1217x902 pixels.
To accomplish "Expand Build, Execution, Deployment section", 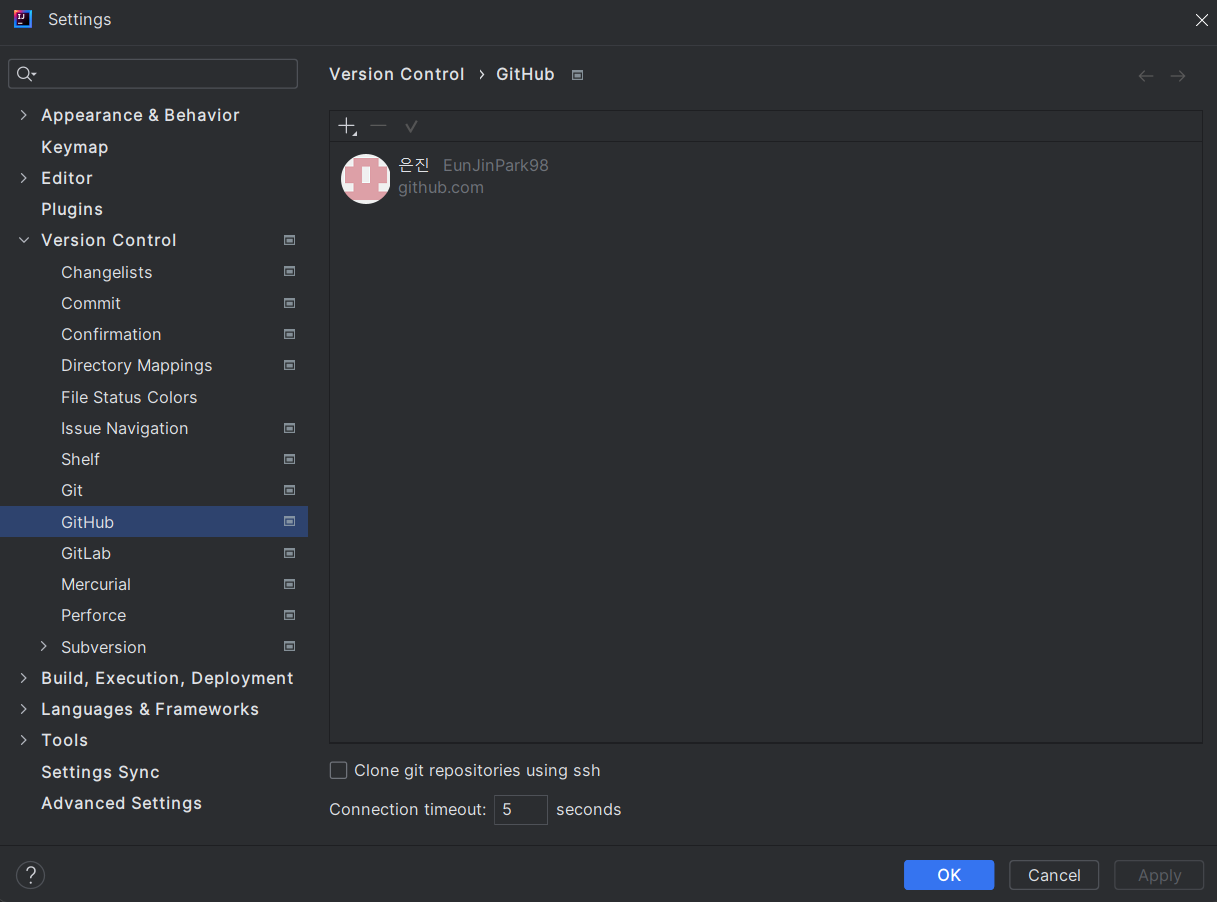I will pos(24,678).
